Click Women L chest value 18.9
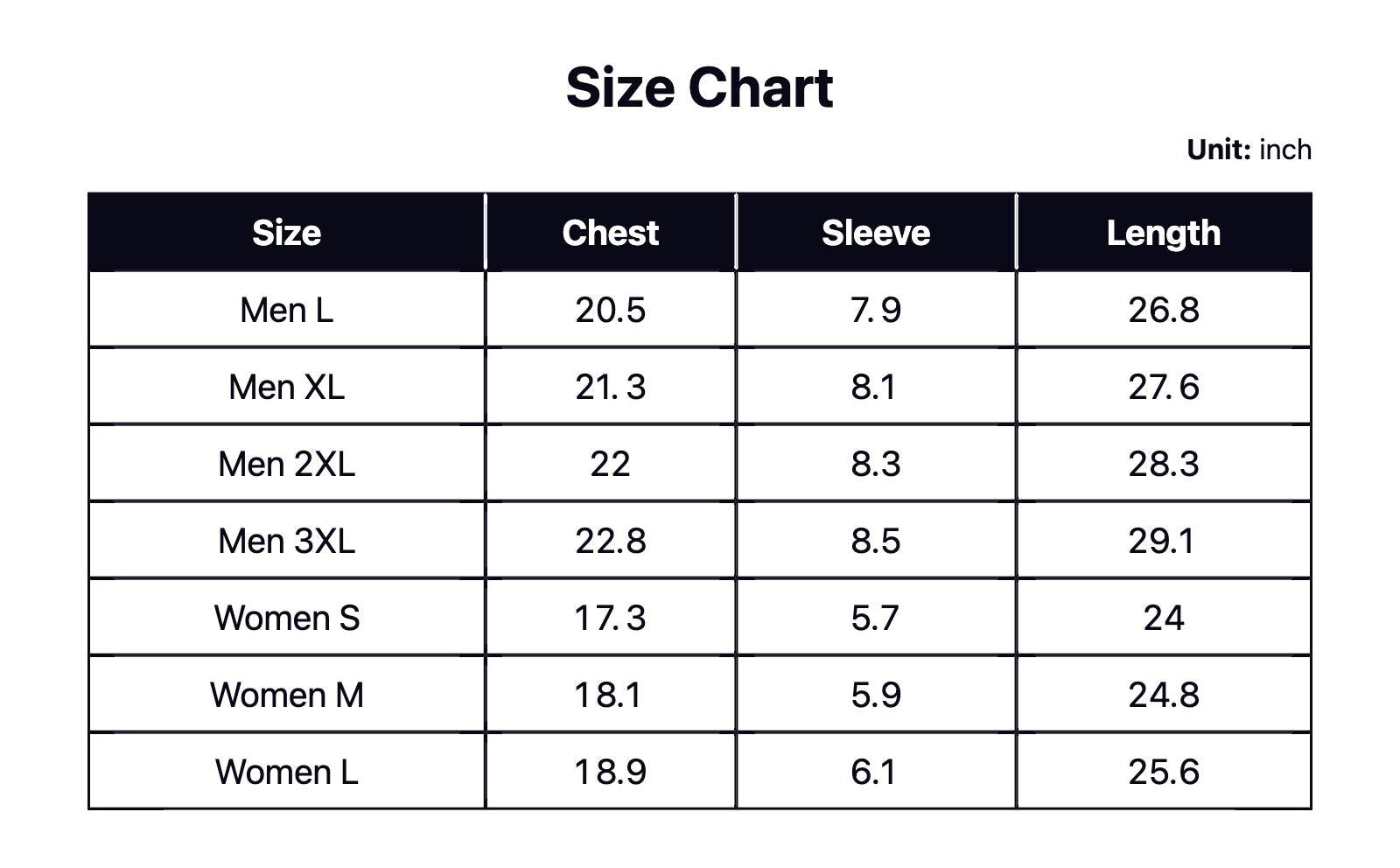This screenshot has height=868, width=1400. (x=610, y=772)
